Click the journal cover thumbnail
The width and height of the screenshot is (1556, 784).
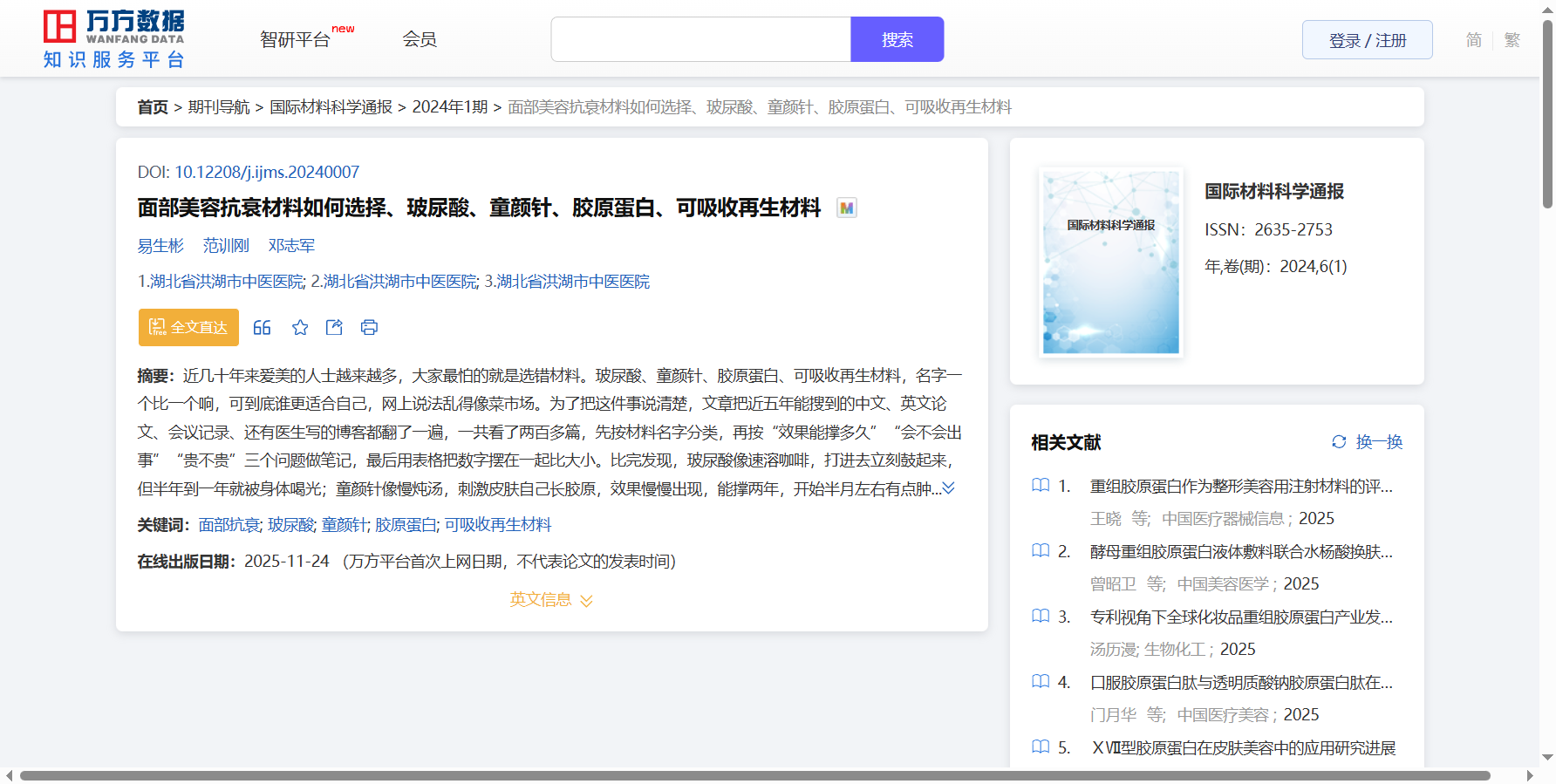(1110, 262)
